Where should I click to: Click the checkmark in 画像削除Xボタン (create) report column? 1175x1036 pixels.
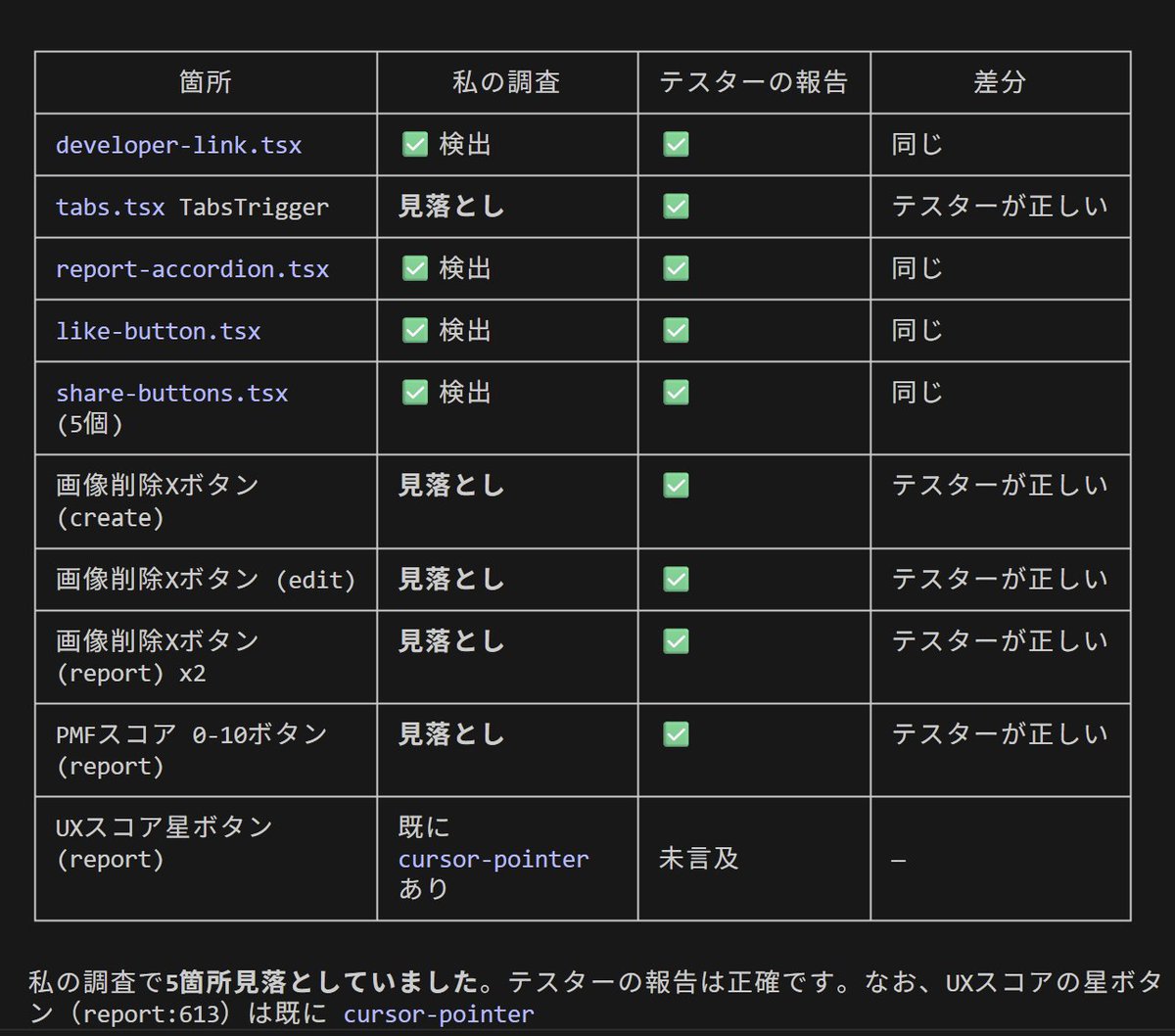pyautogui.click(x=675, y=485)
